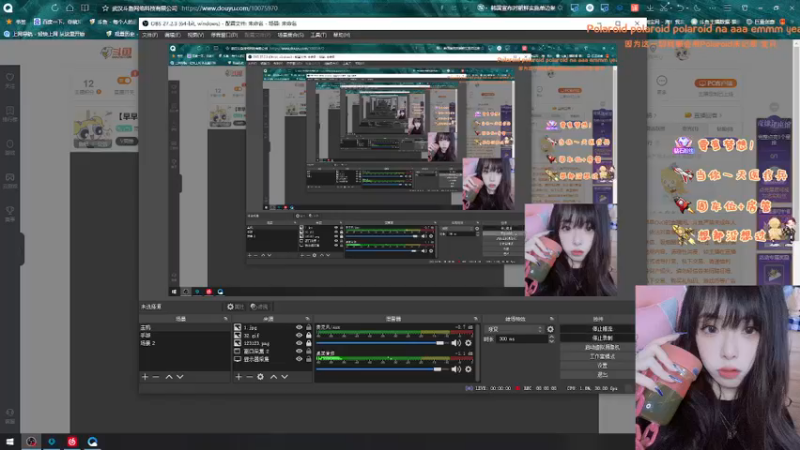The image size is (800, 450).
Task: Open Desktop Audio settings via the second mixer gear
Action: (x=468, y=369)
